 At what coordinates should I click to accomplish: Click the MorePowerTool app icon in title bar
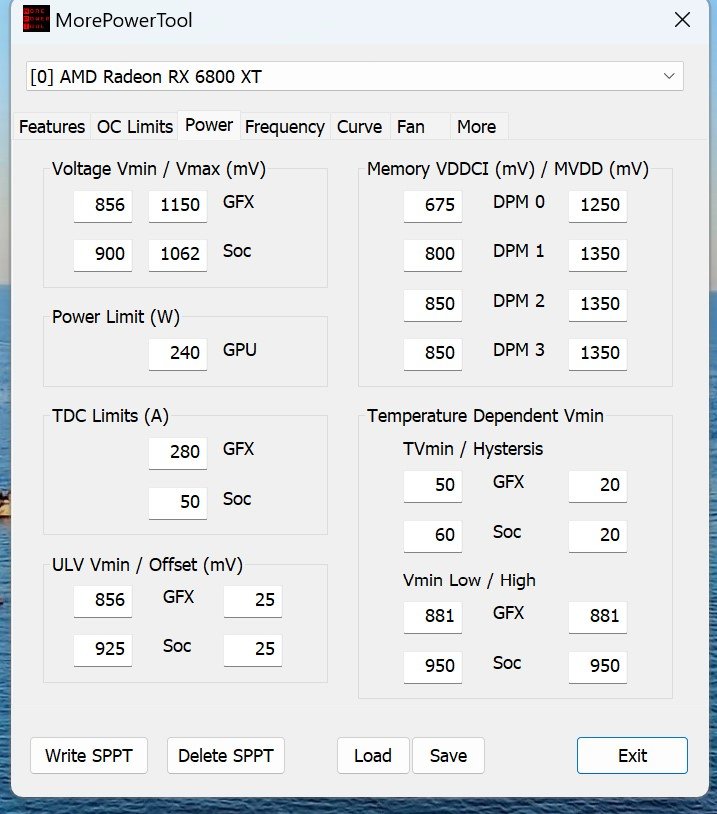click(x=36, y=19)
